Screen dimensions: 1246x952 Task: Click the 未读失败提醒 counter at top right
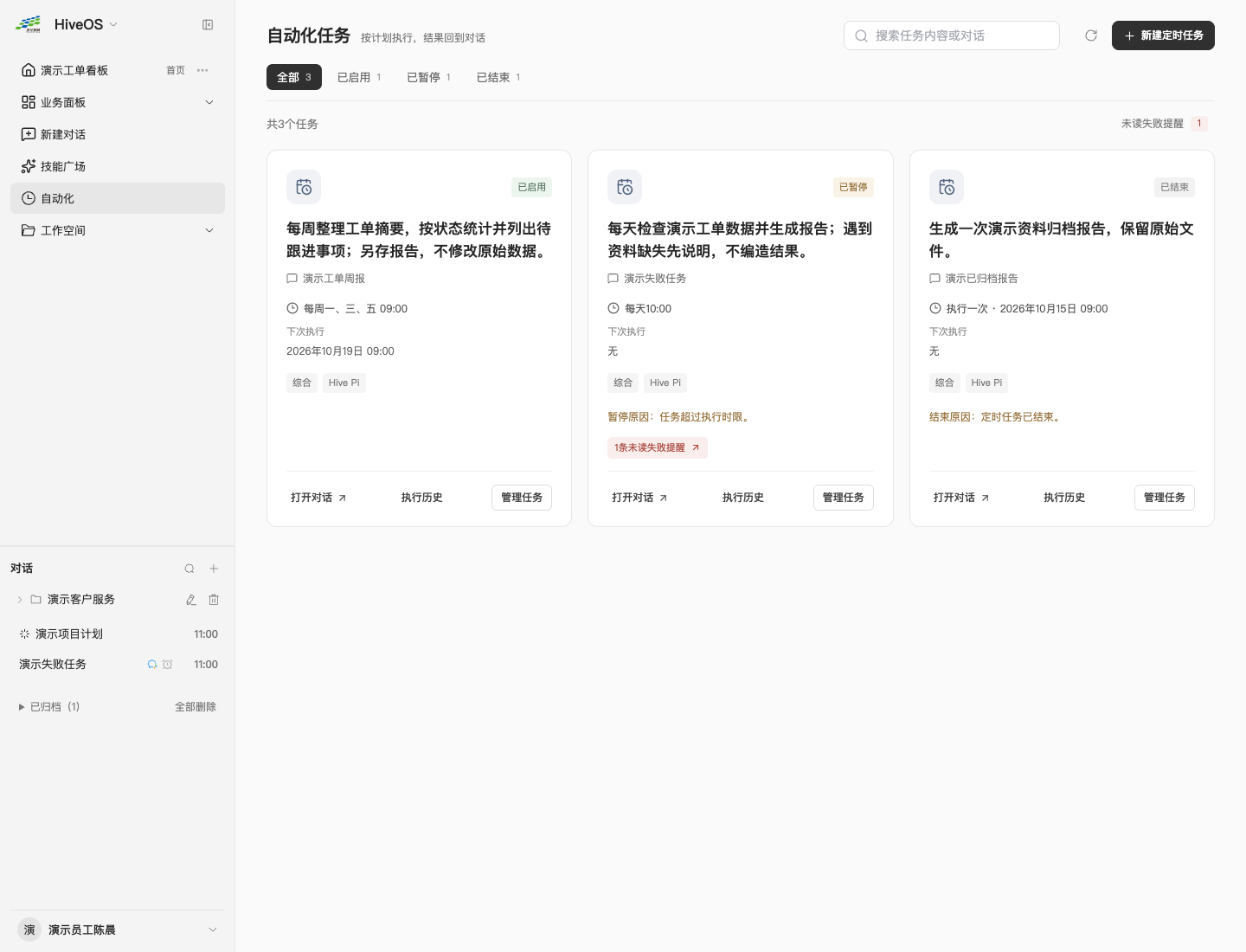[x=1165, y=124]
